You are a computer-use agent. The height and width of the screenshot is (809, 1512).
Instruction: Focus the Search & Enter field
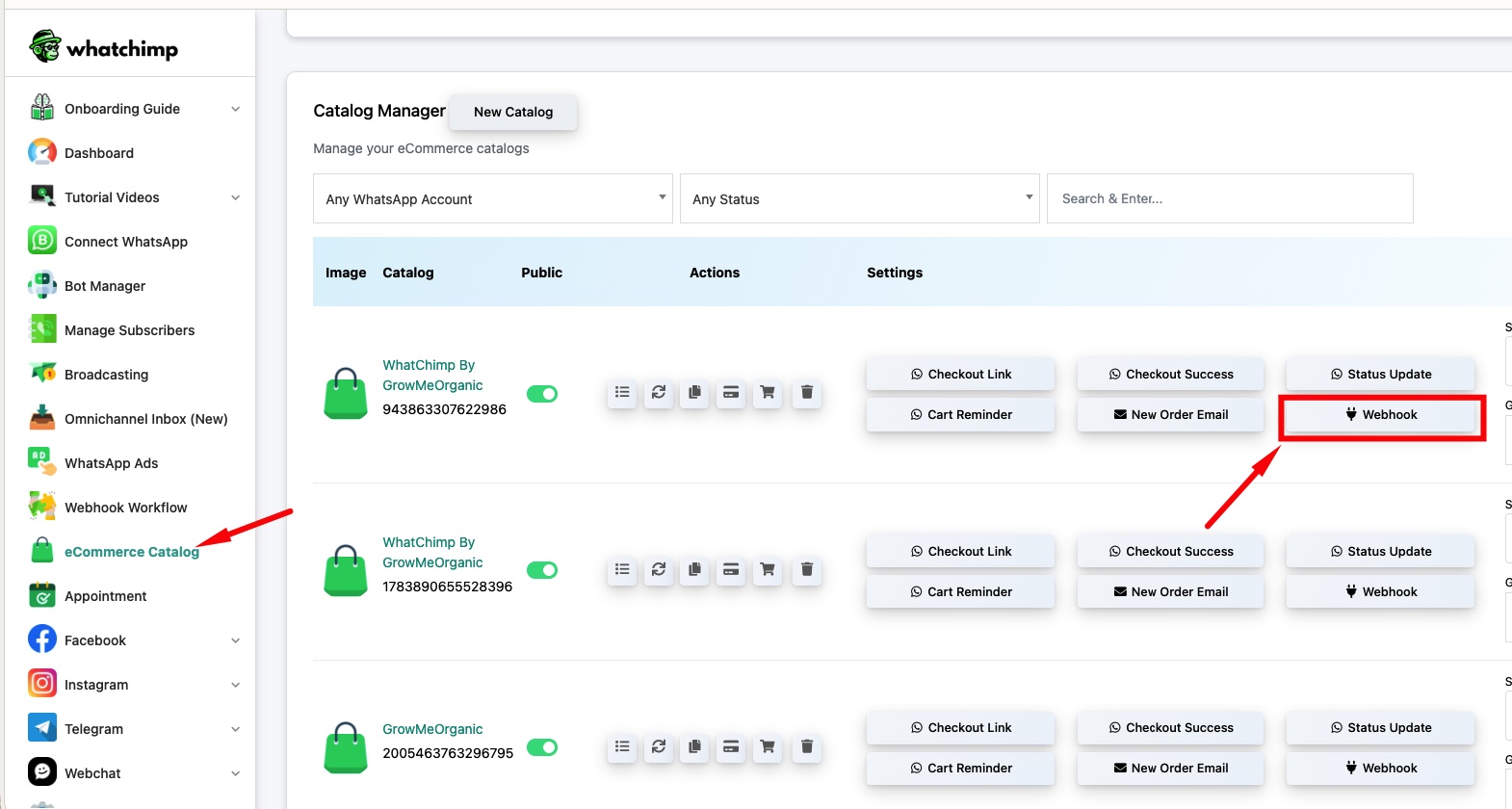point(1230,198)
